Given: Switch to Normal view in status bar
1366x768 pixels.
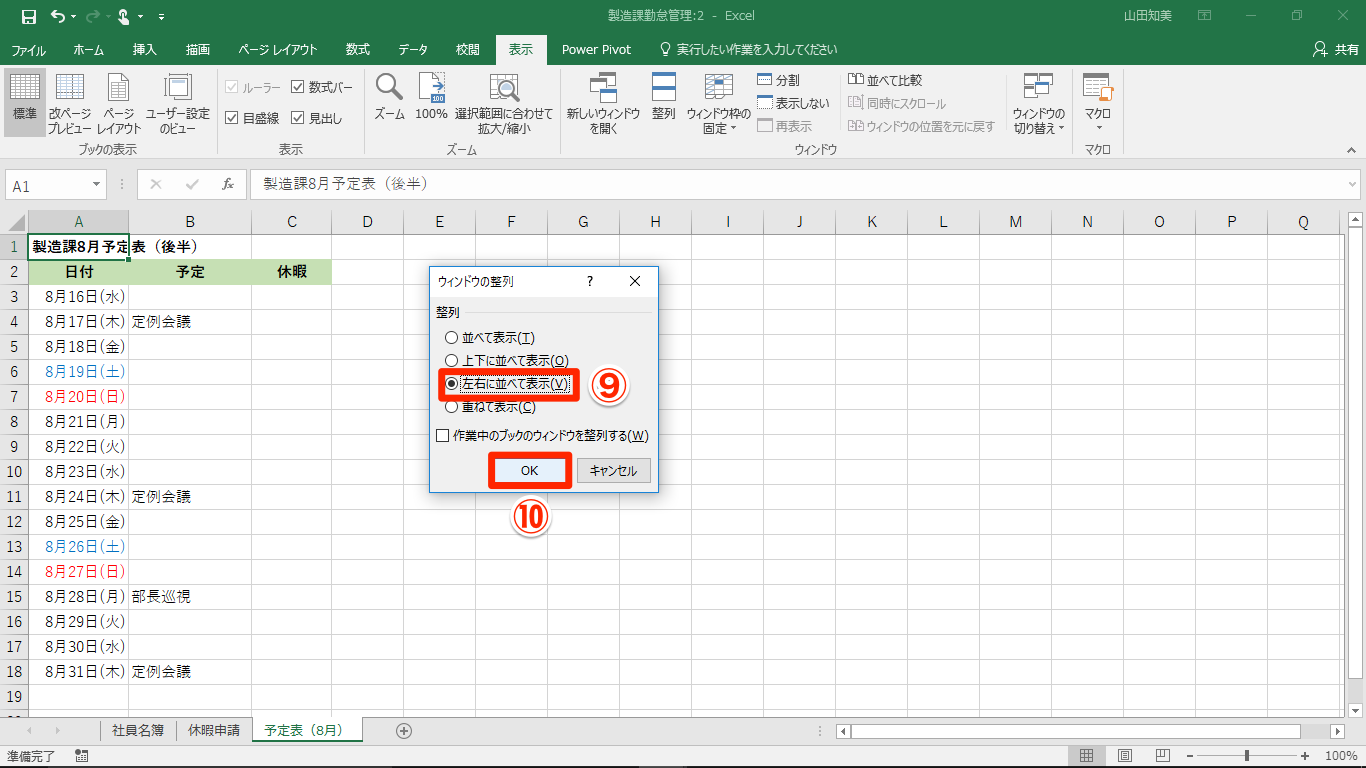Looking at the screenshot, I should [x=1088, y=756].
